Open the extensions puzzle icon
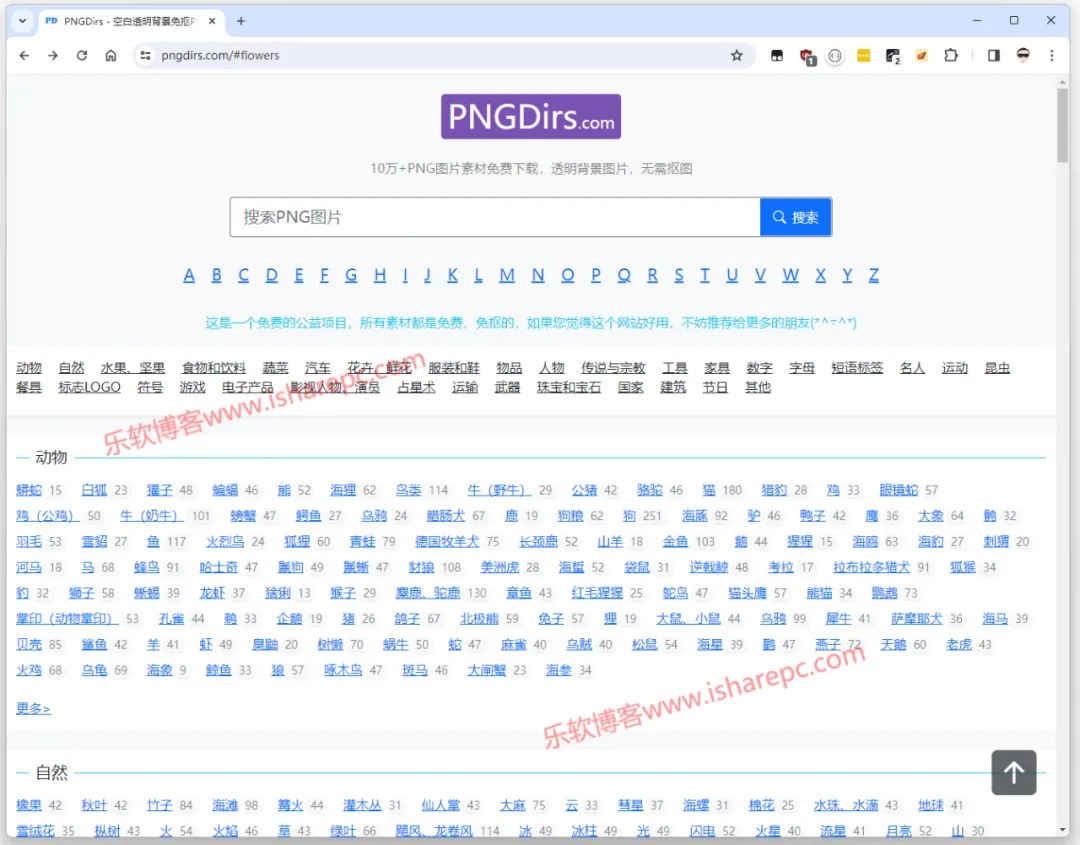This screenshot has height=845, width=1080. [x=951, y=55]
